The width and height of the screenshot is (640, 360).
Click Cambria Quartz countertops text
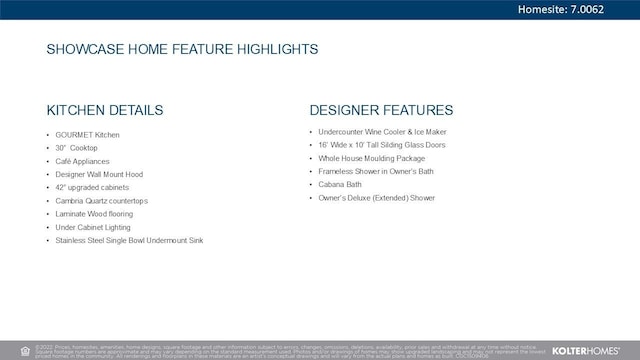(102, 201)
